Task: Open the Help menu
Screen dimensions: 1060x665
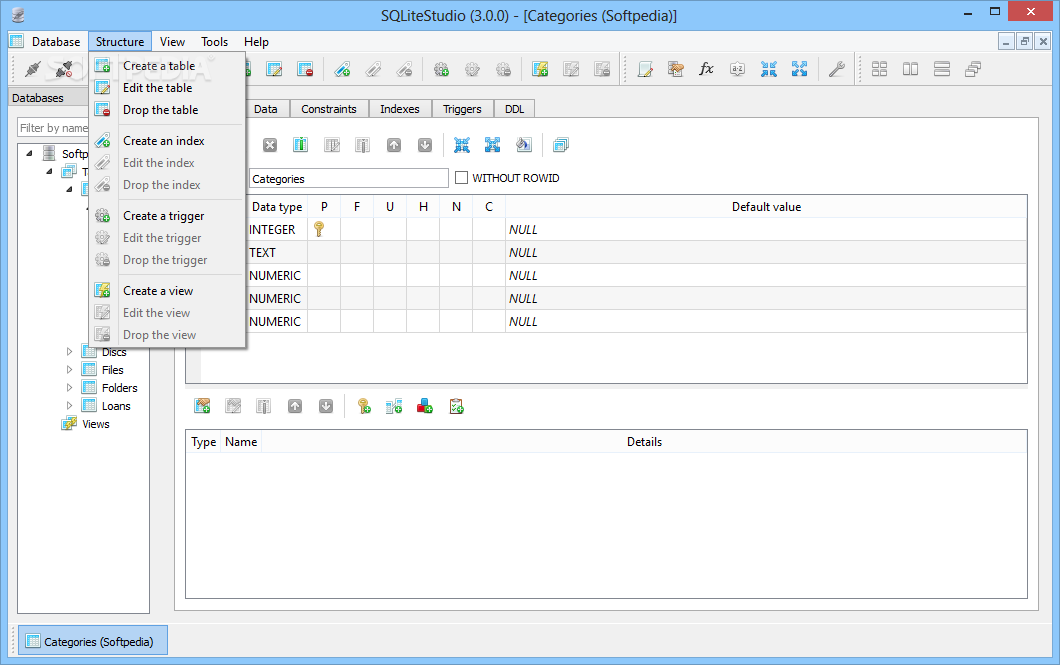Action: point(256,42)
